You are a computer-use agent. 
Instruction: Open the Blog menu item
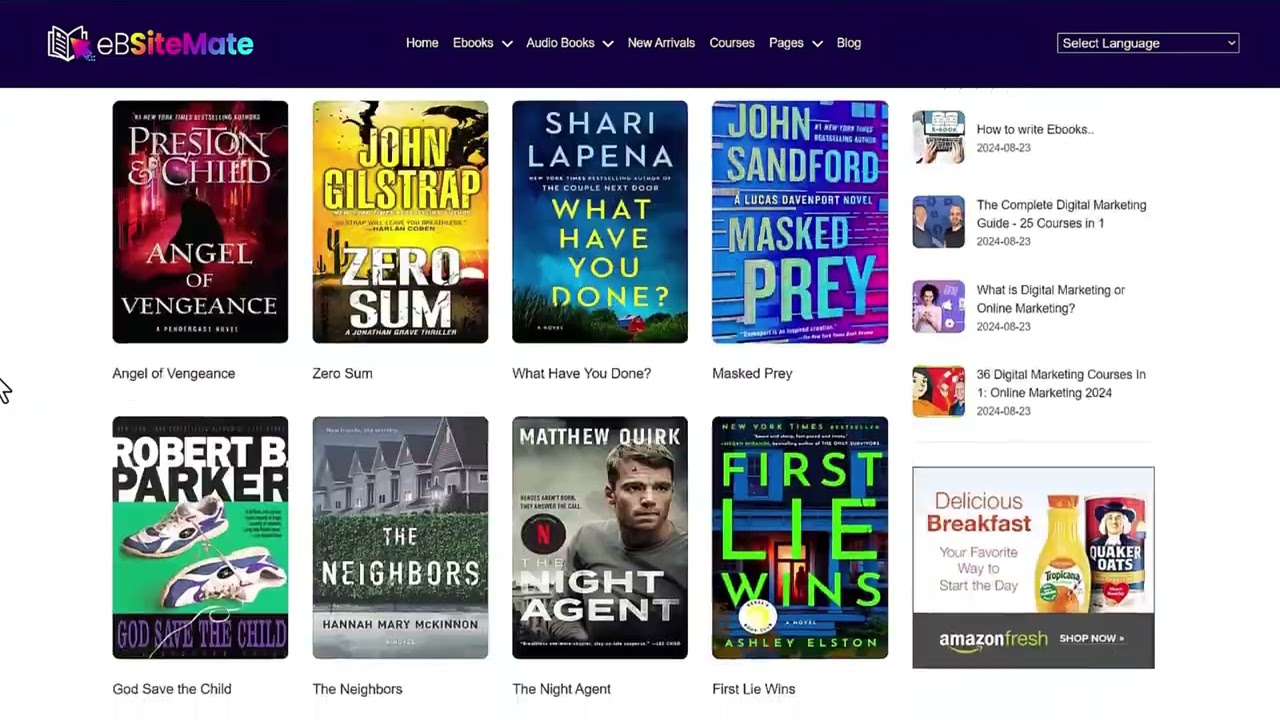coord(849,43)
